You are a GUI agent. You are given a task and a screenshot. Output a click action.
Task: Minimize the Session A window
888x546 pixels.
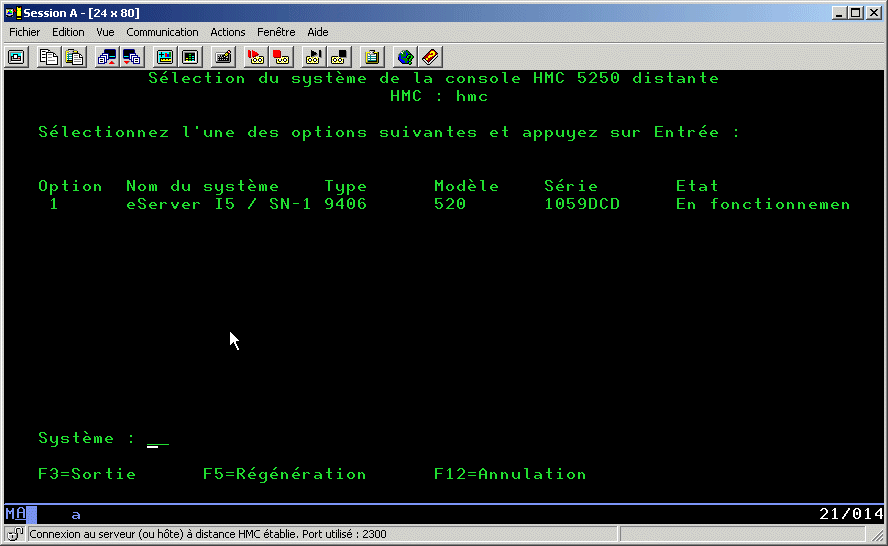pos(839,12)
